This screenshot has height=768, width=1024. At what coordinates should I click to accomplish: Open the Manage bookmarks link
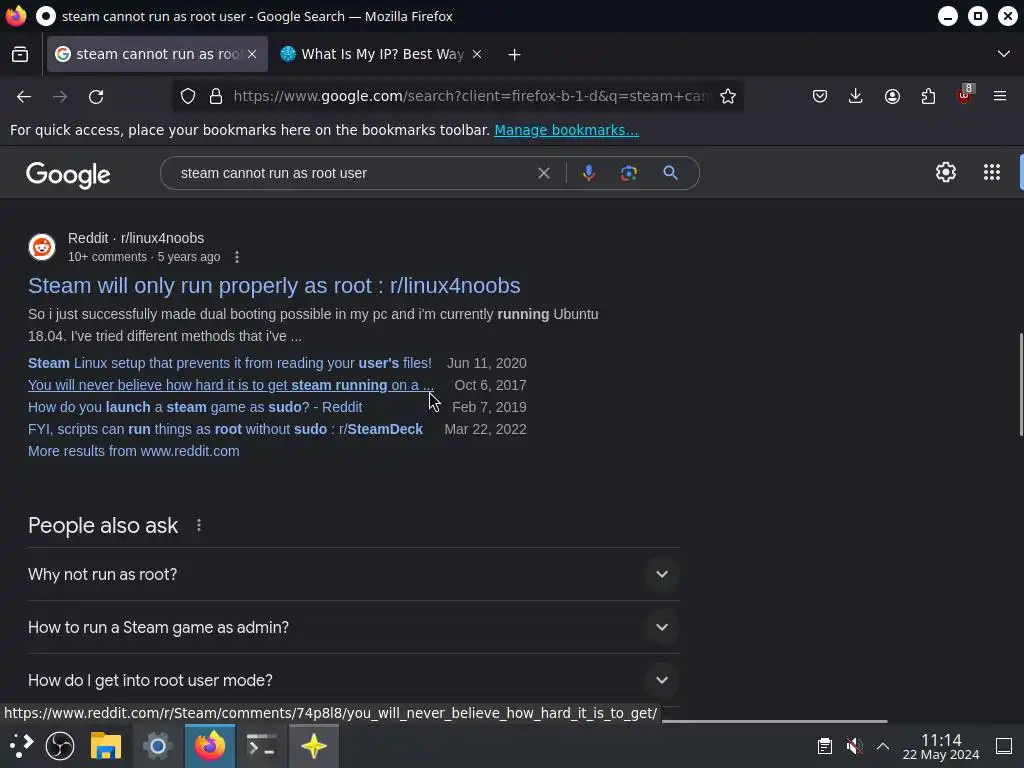[x=566, y=130]
